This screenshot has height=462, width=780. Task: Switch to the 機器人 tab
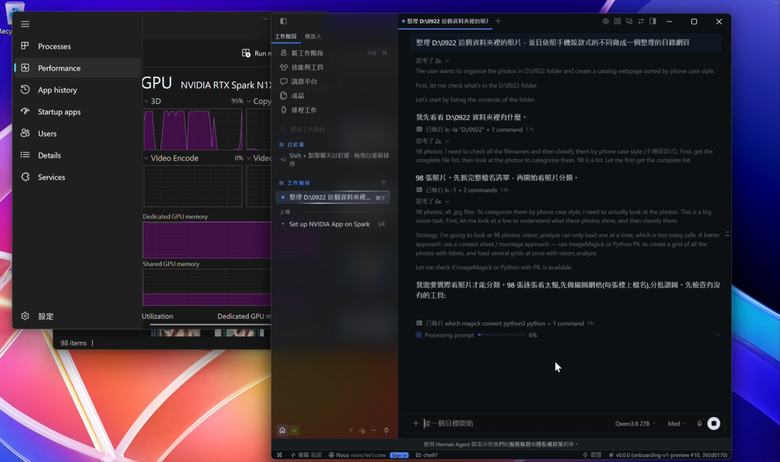(x=313, y=36)
